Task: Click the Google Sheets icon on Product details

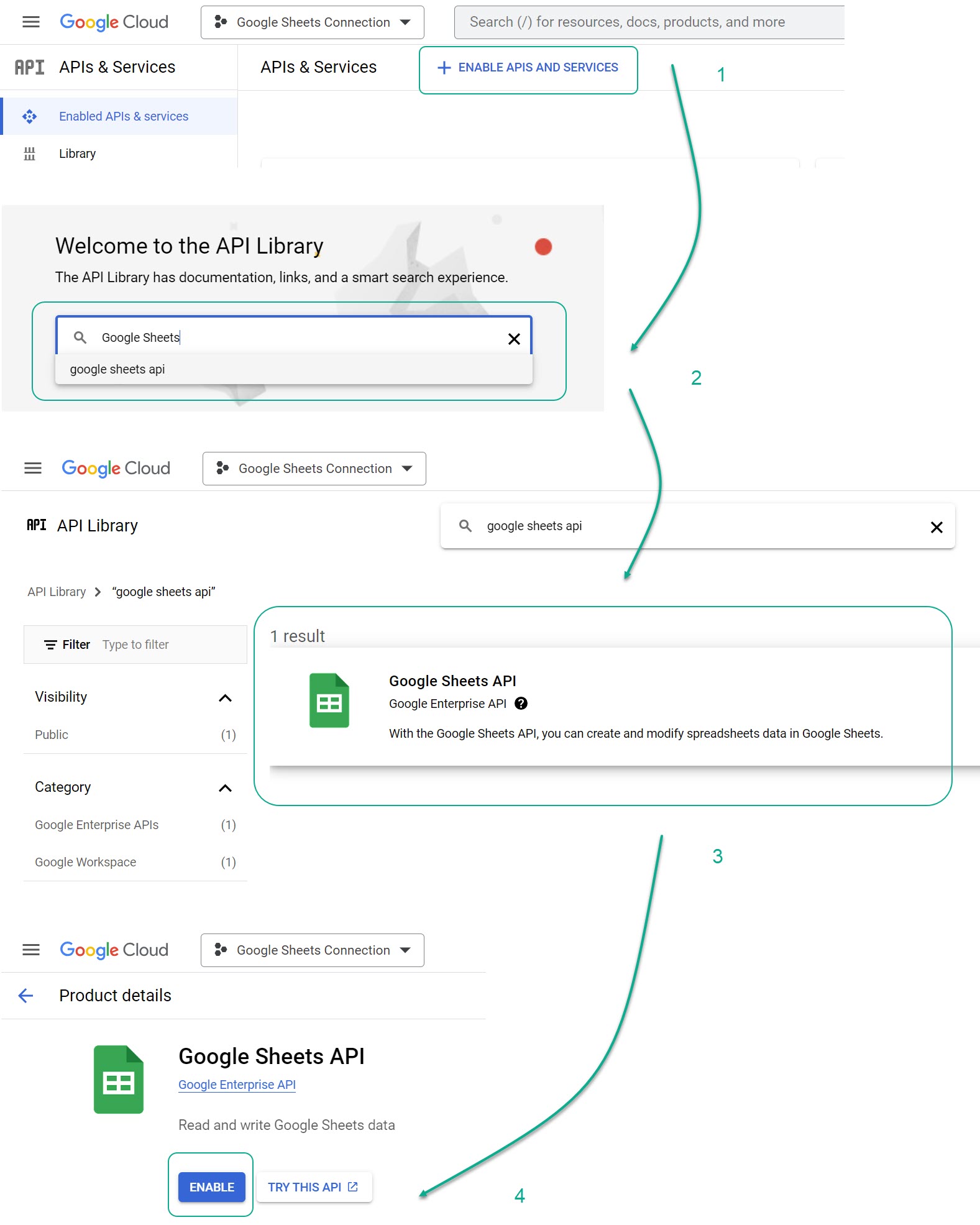Action: 119,1080
